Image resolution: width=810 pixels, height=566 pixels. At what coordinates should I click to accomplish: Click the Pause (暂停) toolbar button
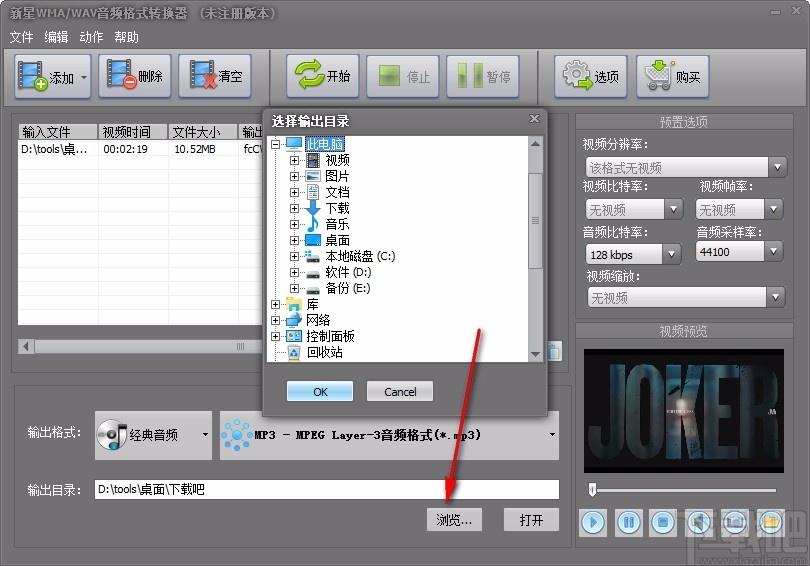(x=483, y=76)
